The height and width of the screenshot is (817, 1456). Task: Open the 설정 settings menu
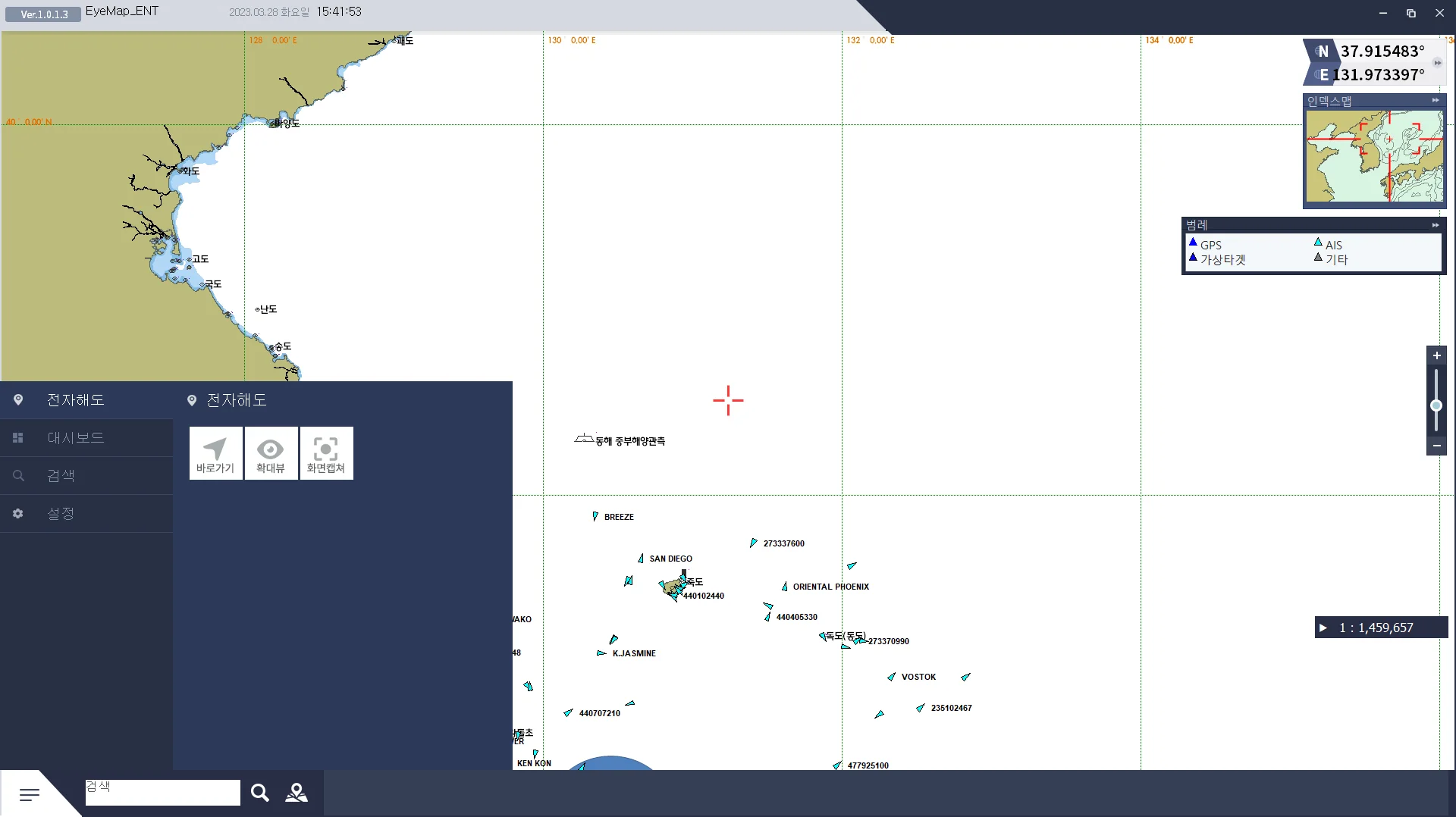[x=86, y=514]
